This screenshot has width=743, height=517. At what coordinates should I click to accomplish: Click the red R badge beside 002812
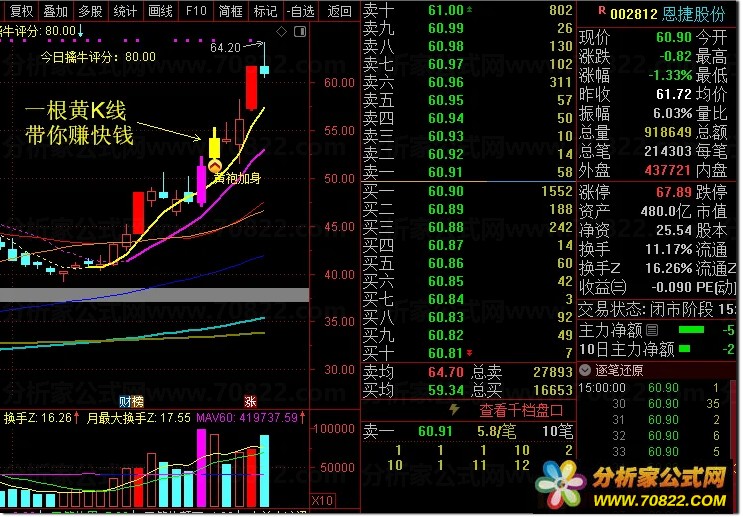602,11
